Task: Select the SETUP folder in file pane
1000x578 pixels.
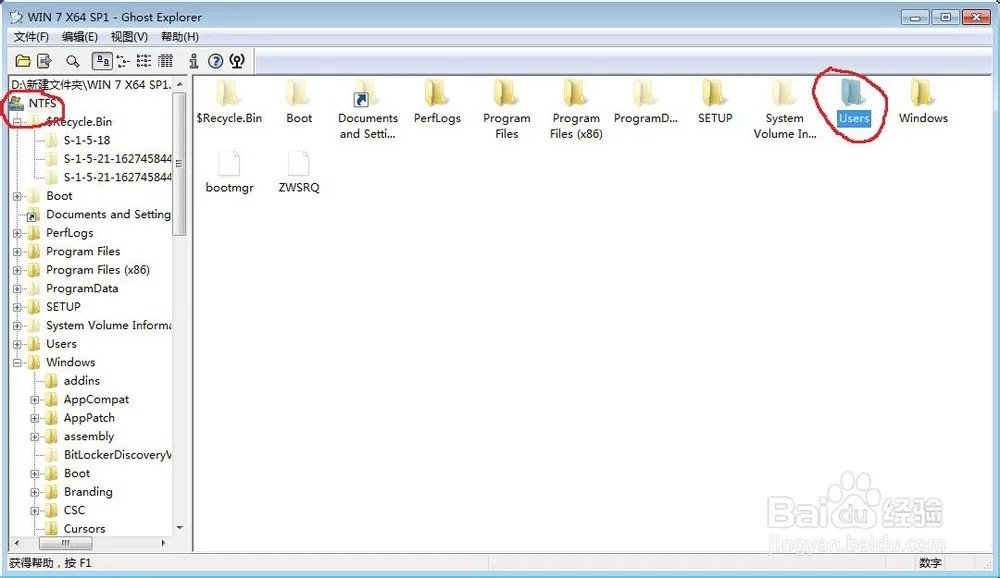Action: (715, 95)
